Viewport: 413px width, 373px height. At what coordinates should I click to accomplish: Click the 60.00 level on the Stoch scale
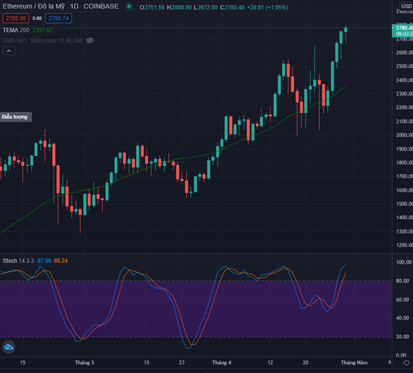[x=402, y=300]
